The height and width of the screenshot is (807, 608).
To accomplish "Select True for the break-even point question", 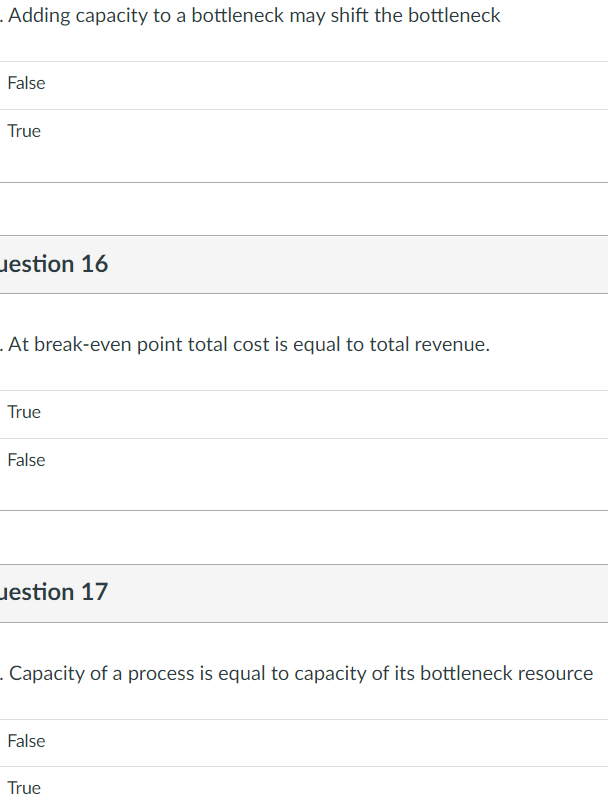I will [23, 412].
